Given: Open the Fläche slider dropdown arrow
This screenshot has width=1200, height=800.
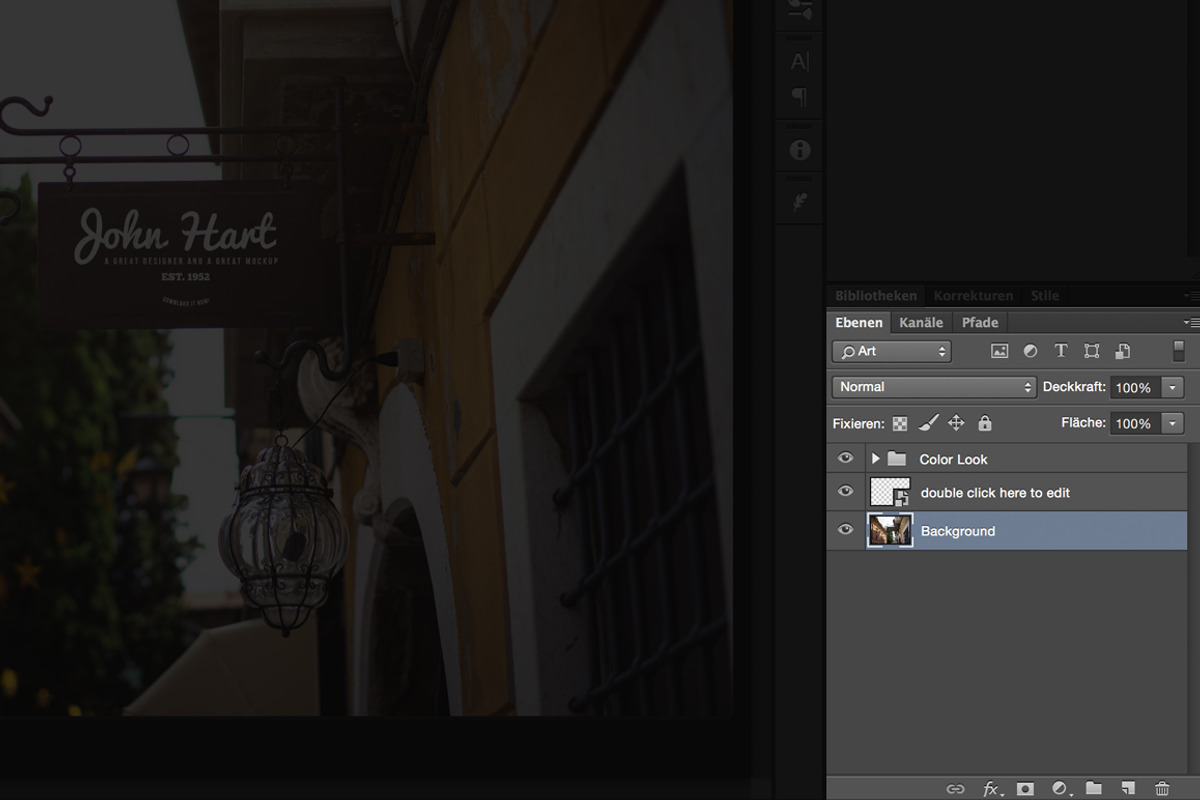Looking at the screenshot, I should coord(1173,423).
